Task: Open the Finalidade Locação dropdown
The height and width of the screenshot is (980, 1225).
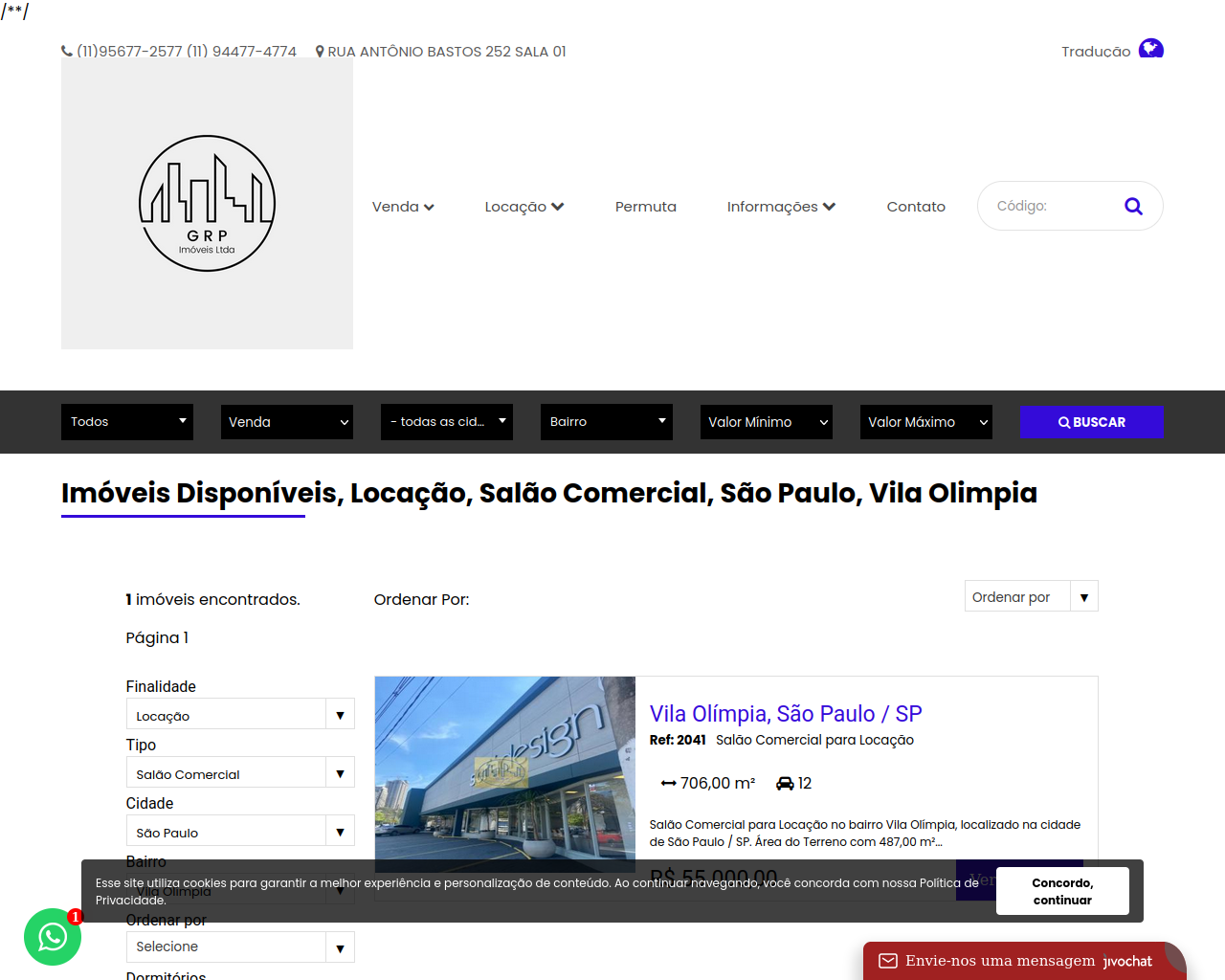Action: tap(240, 714)
